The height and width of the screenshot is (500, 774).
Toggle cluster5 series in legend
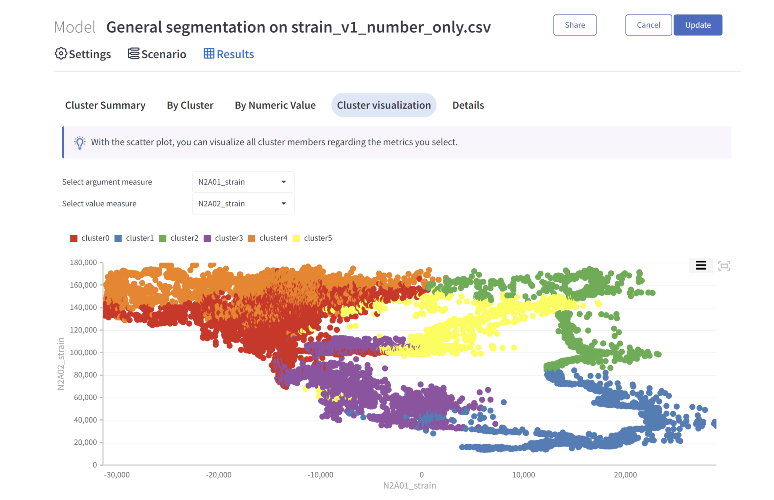(x=312, y=238)
